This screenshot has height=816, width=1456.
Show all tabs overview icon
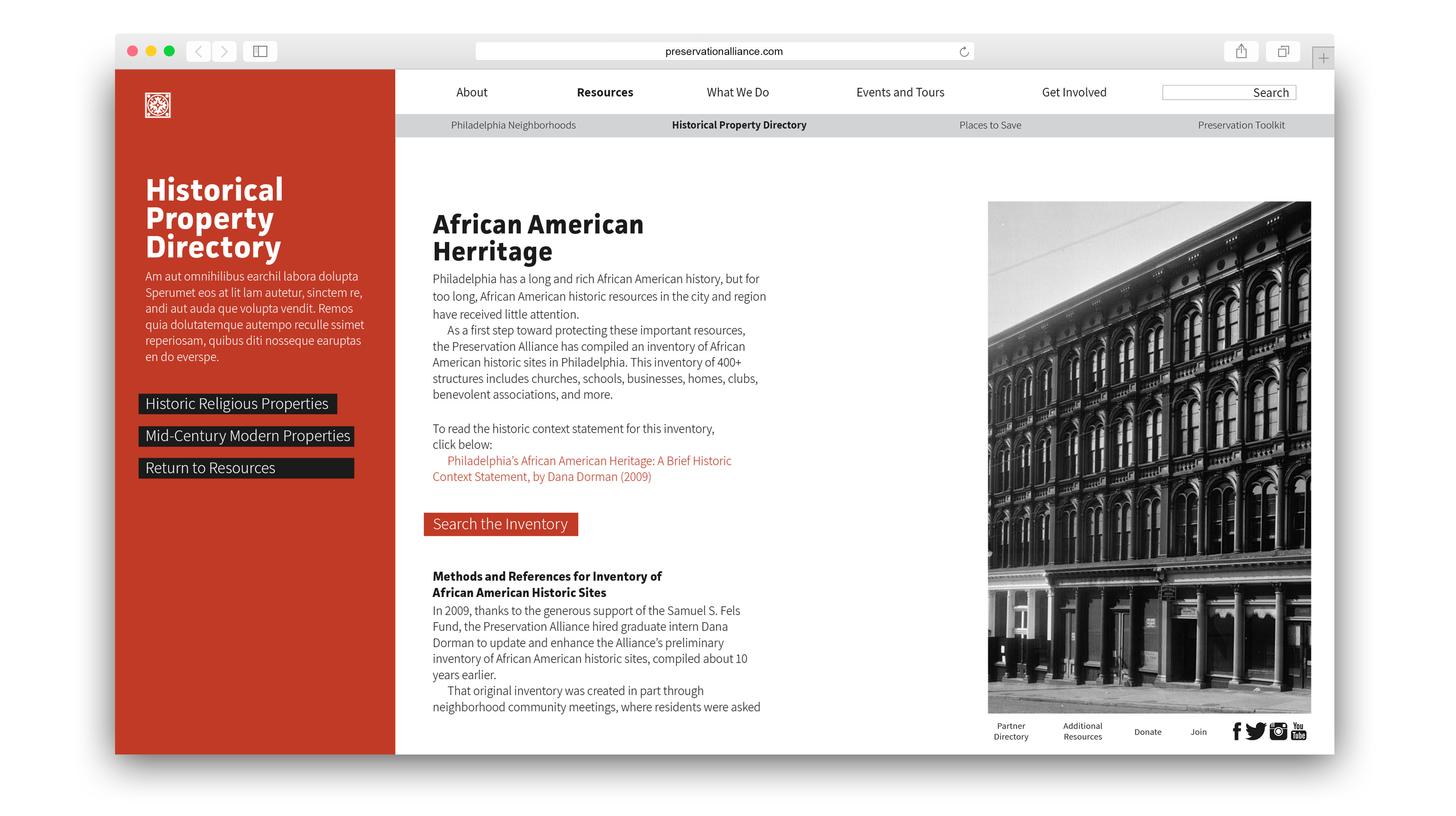1283,51
